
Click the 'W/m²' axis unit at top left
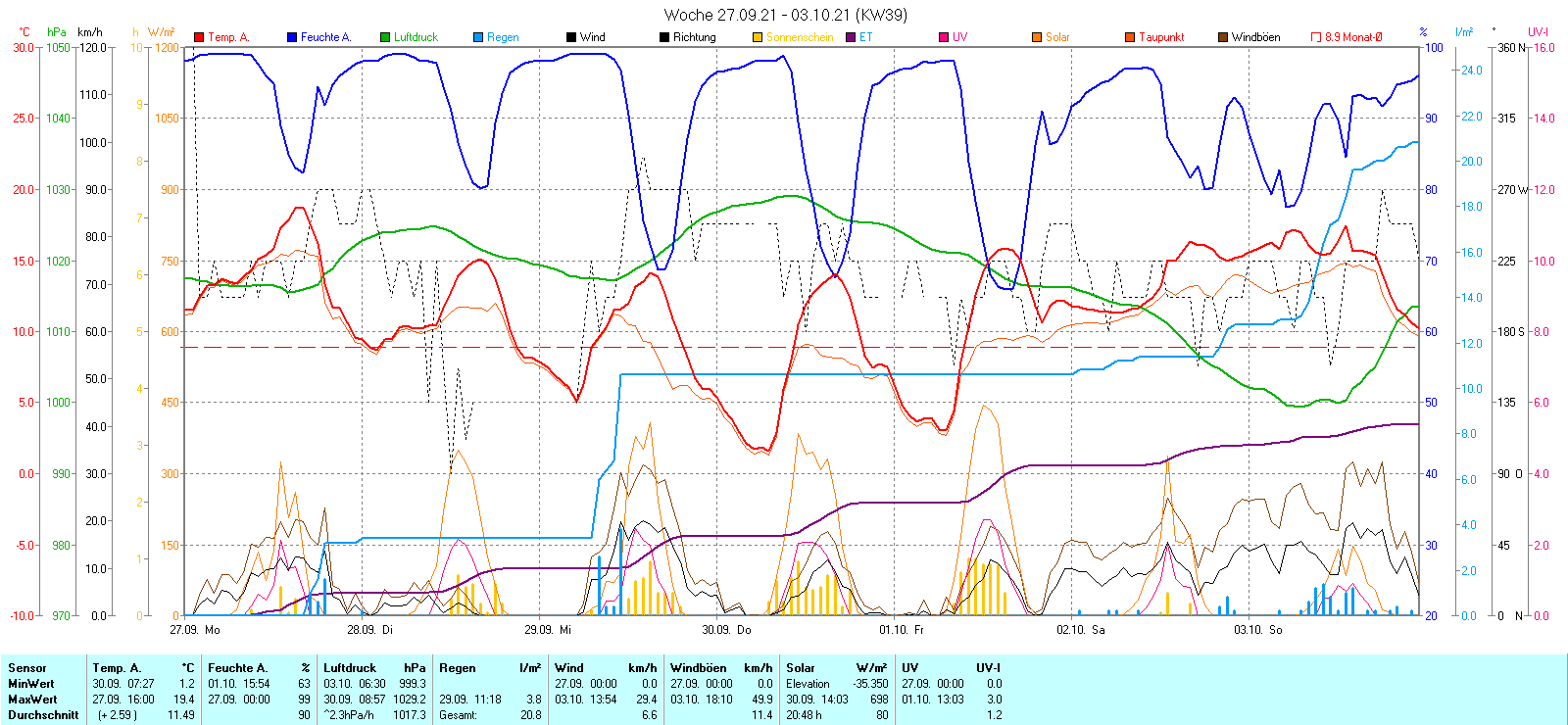click(x=162, y=32)
